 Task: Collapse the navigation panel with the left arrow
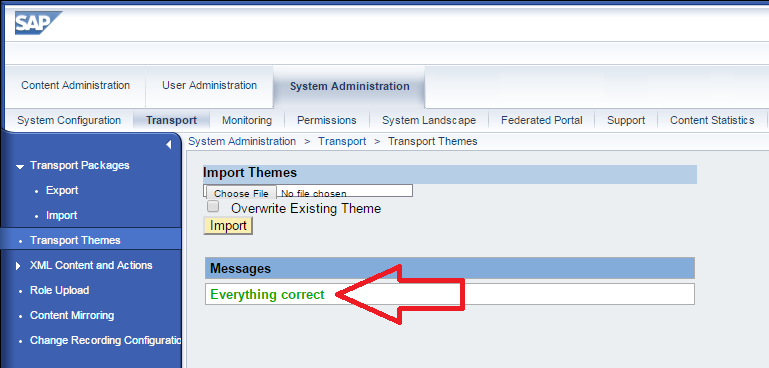click(x=168, y=145)
